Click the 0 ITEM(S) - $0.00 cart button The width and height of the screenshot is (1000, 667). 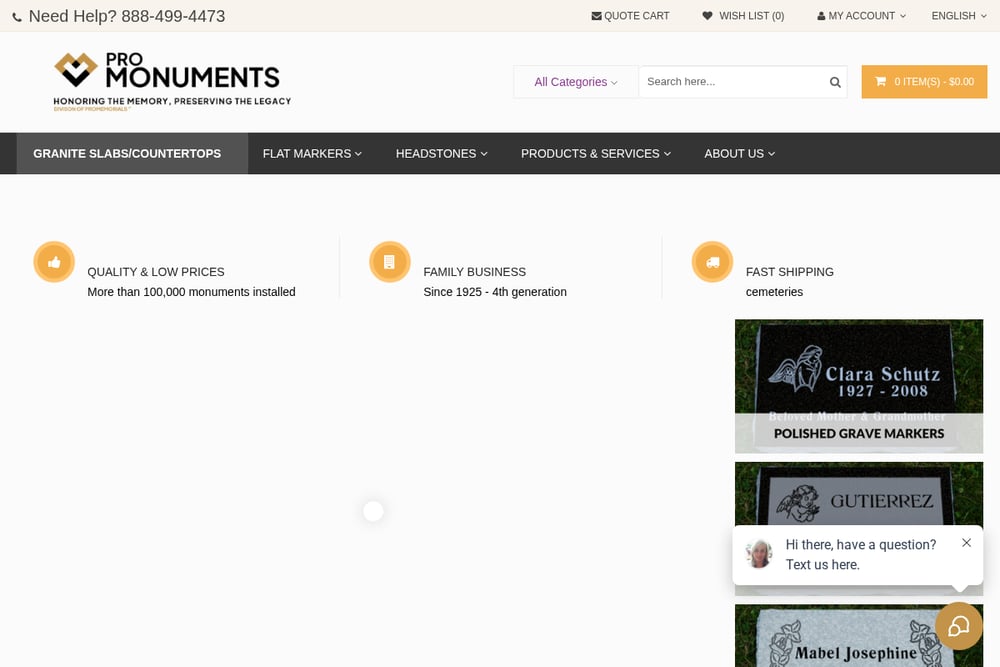924,82
